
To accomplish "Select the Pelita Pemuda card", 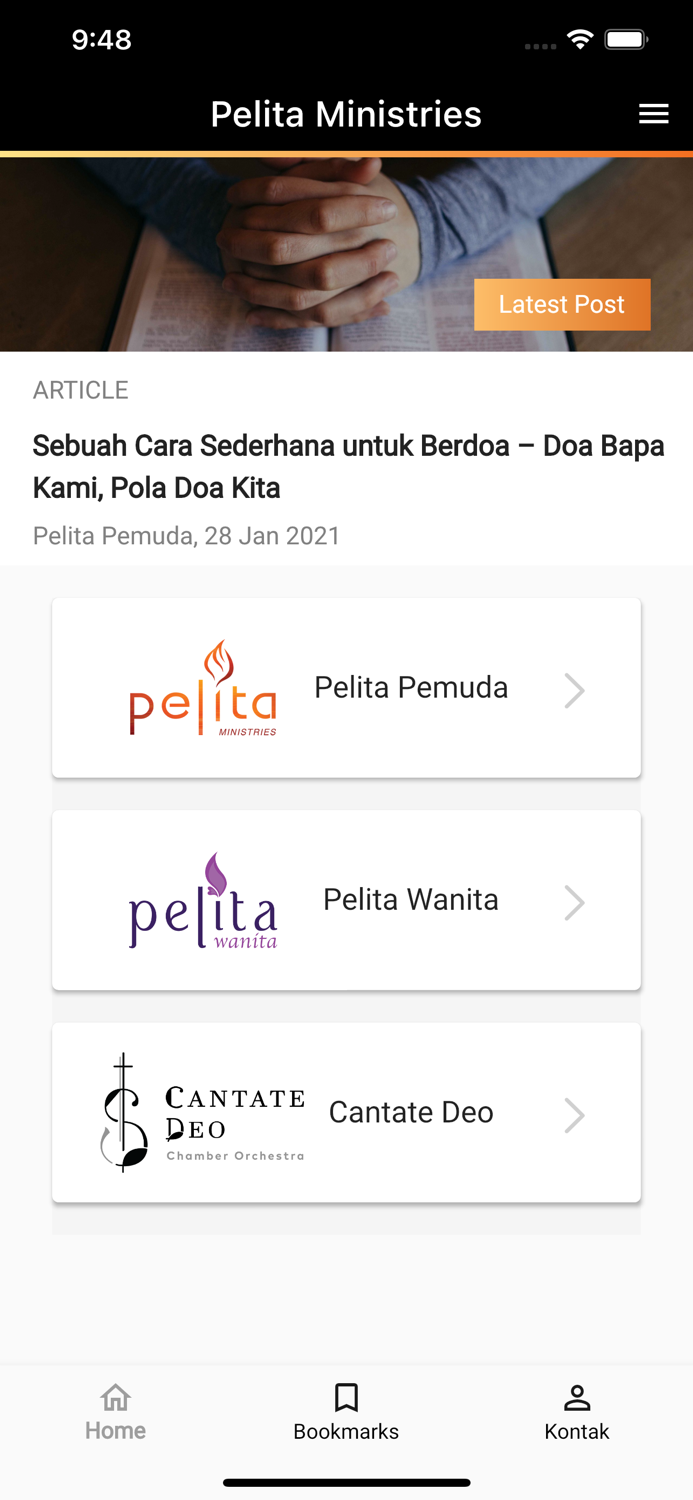I will (x=346, y=687).
